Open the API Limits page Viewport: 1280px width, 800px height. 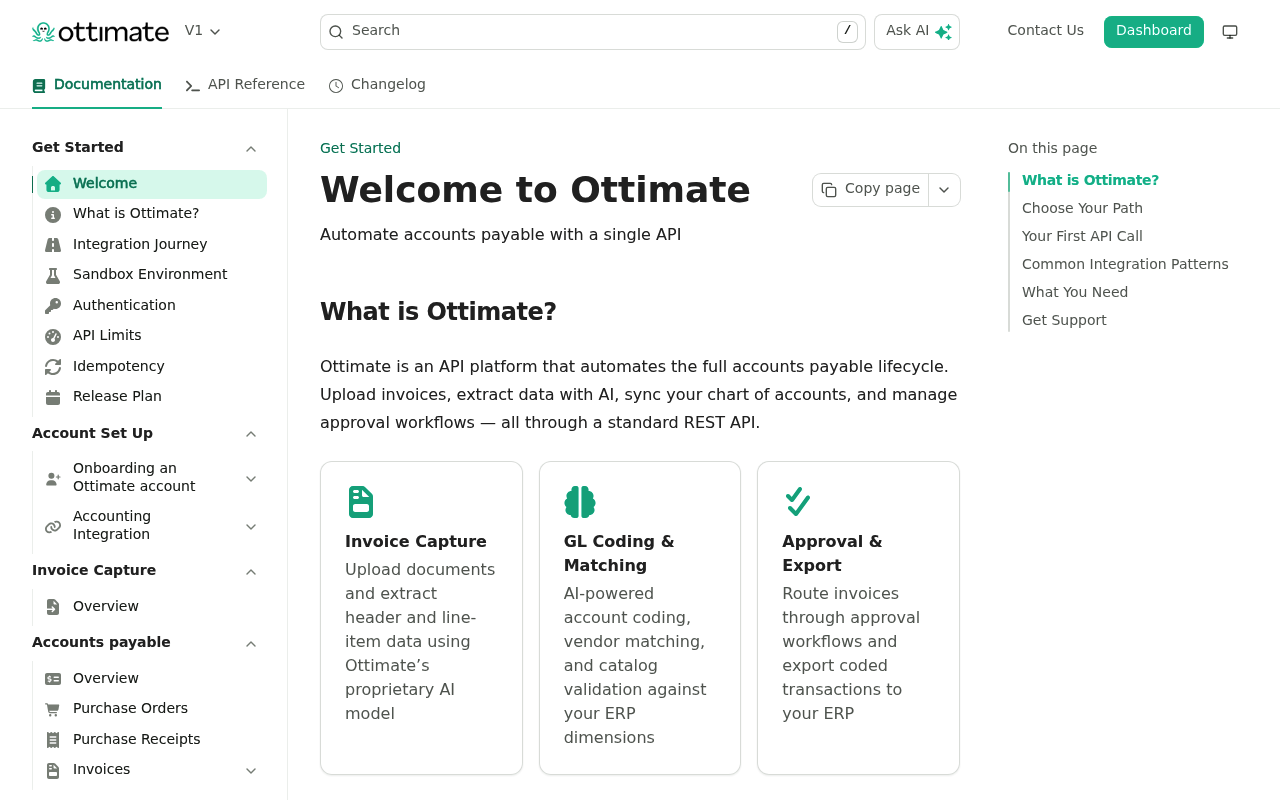(x=152, y=336)
